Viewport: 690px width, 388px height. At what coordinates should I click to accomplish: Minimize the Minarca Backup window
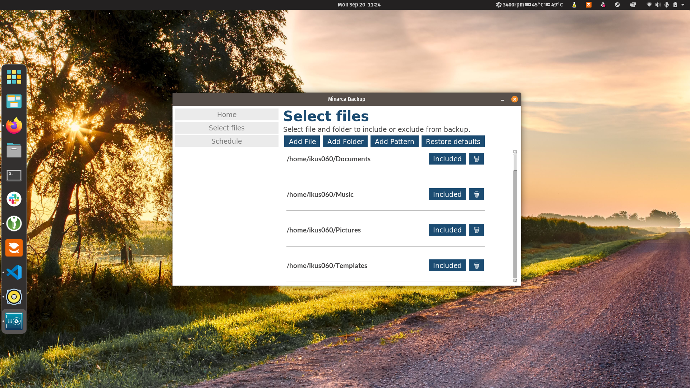point(503,99)
